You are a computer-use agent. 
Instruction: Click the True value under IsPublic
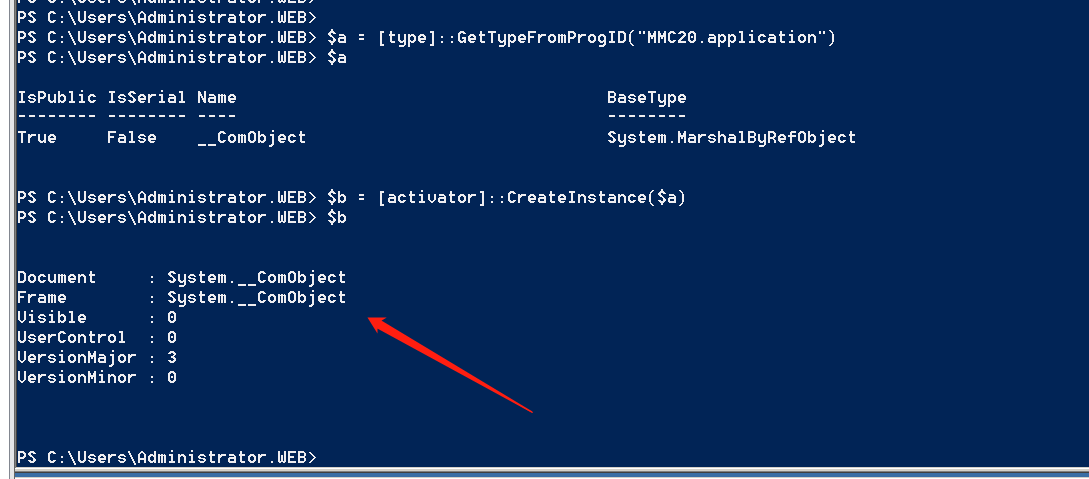tap(37, 137)
